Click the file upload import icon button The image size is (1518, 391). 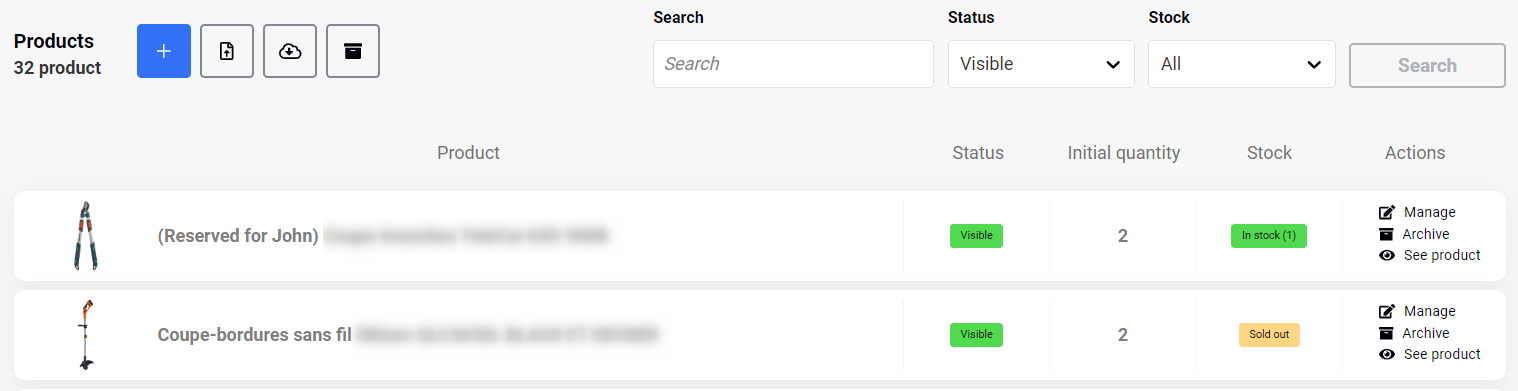[227, 51]
